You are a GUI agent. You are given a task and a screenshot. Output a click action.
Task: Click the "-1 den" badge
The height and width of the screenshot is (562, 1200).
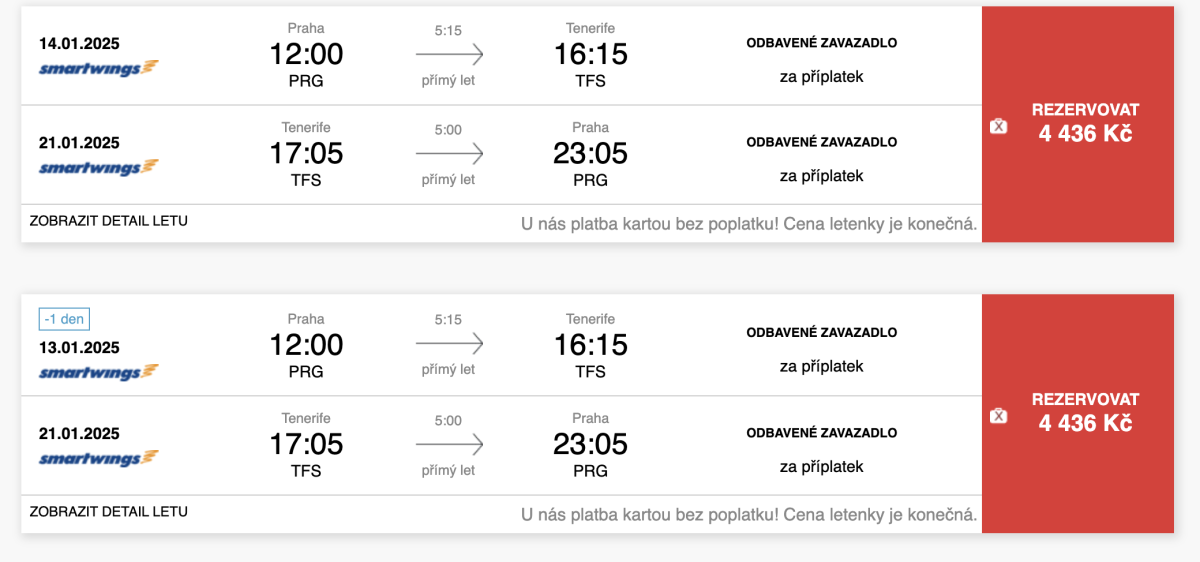click(x=65, y=320)
